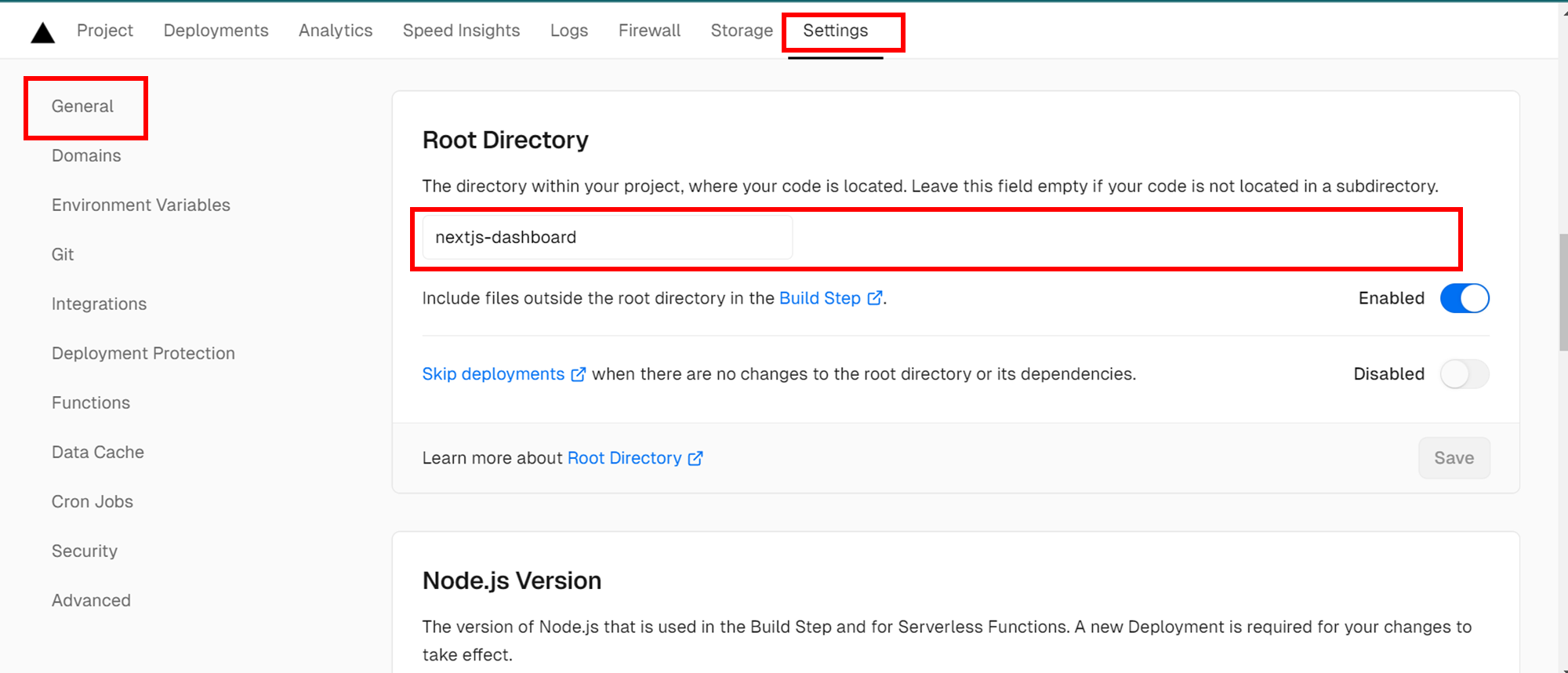Click the Vercel triangle logo

tap(42, 32)
